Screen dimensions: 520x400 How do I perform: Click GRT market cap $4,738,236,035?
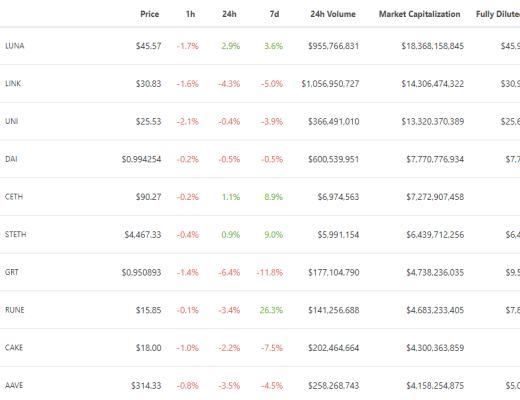(x=435, y=272)
